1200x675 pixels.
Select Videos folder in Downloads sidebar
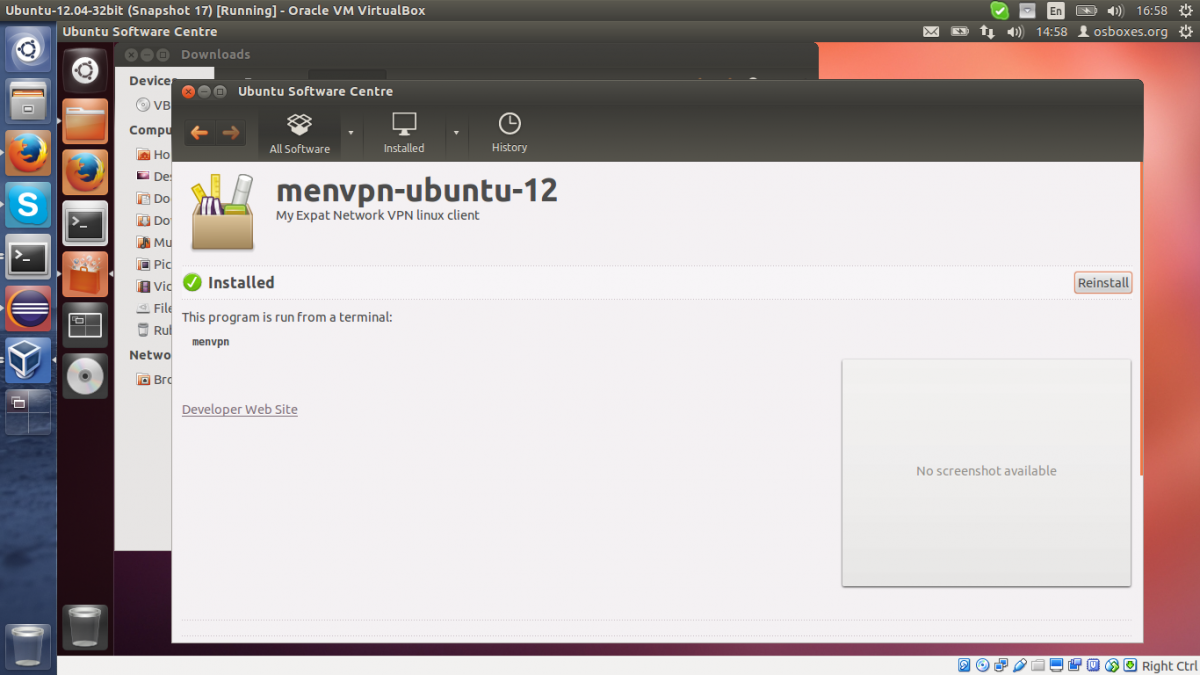tap(153, 286)
